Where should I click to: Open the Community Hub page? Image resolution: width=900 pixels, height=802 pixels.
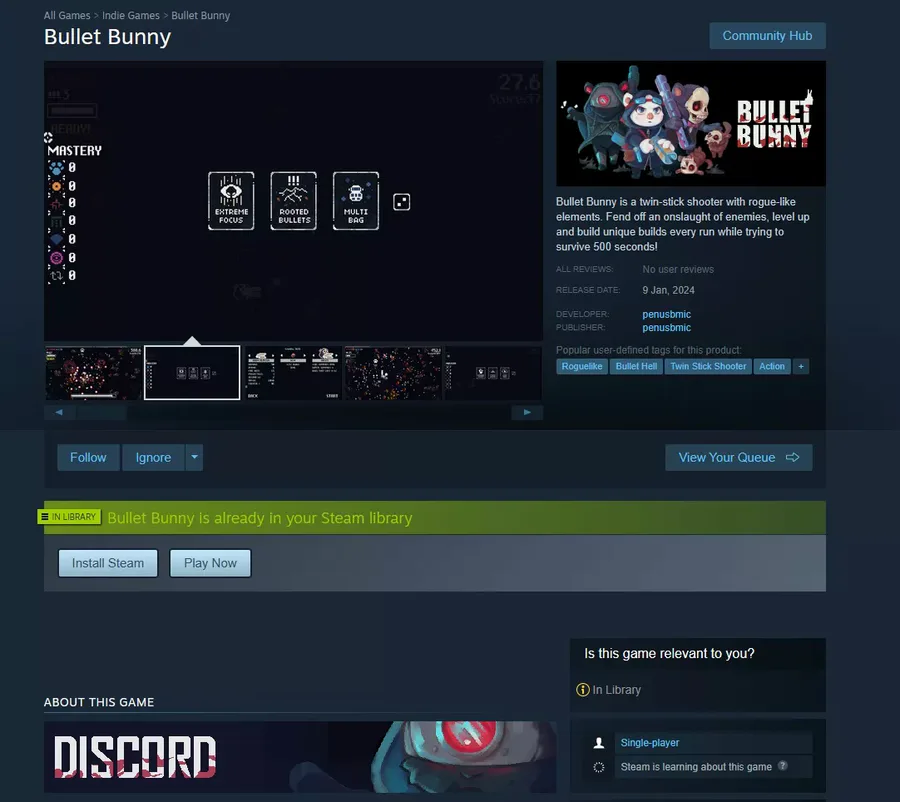click(767, 36)
